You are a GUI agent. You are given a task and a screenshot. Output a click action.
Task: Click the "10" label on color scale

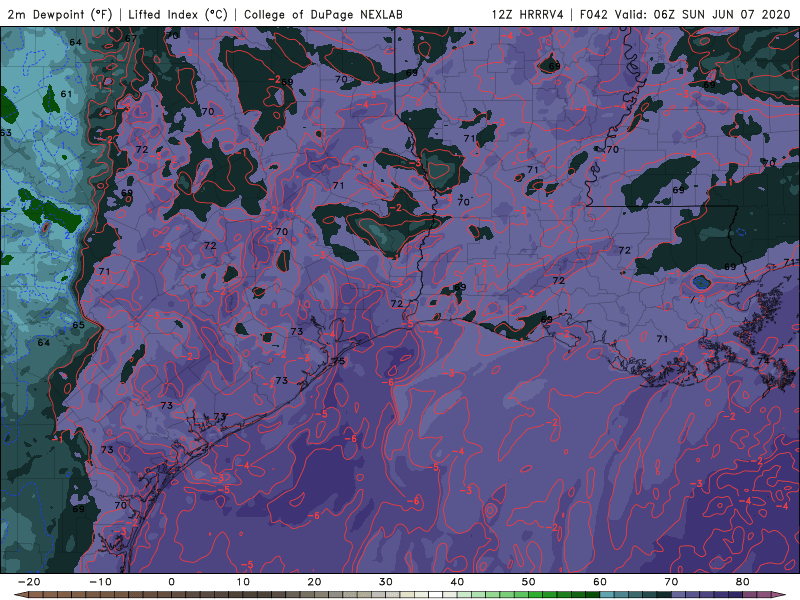click(243, 582)
